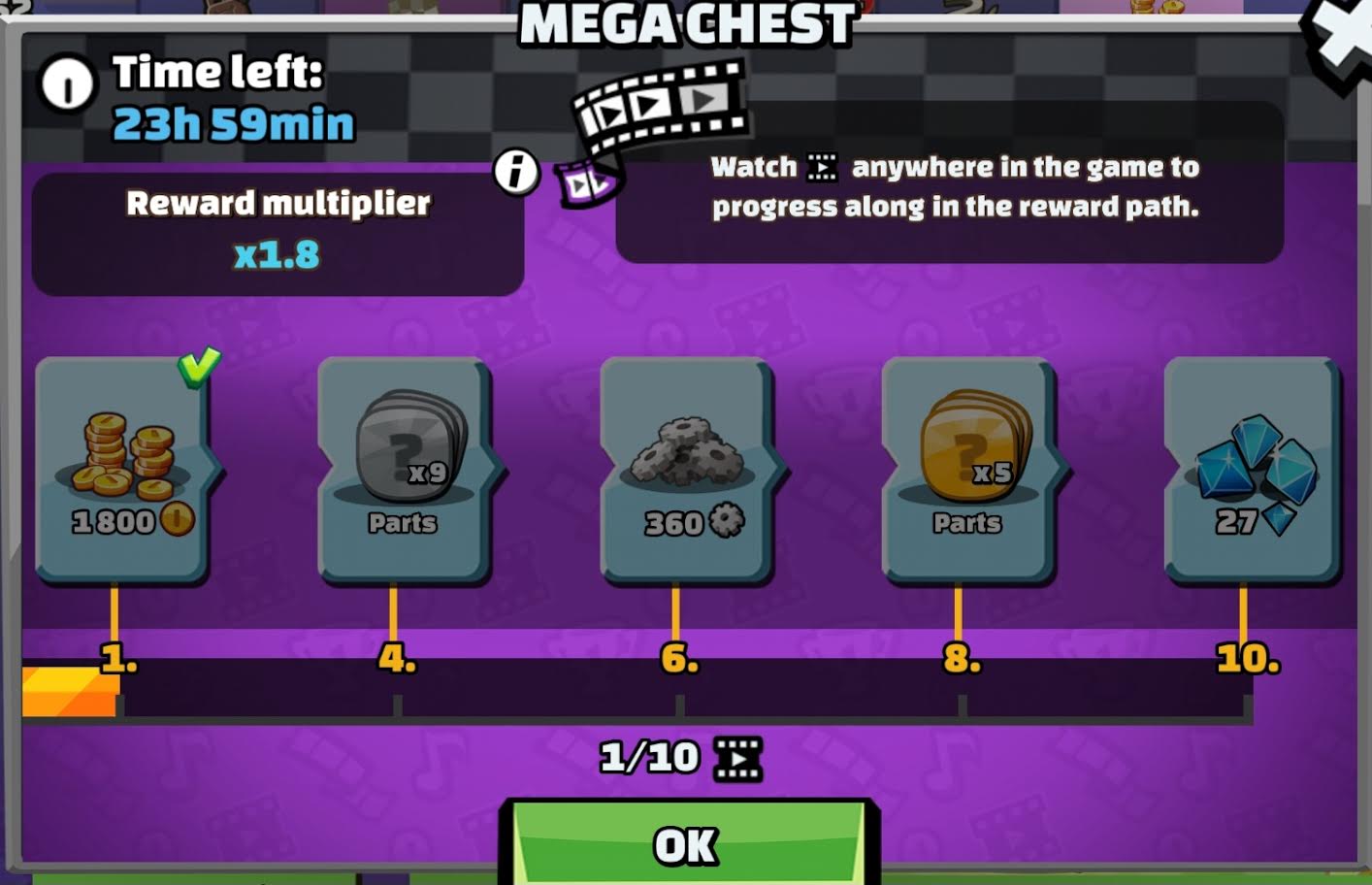Tap the round timer icon near Time left

tap(67, 84)
